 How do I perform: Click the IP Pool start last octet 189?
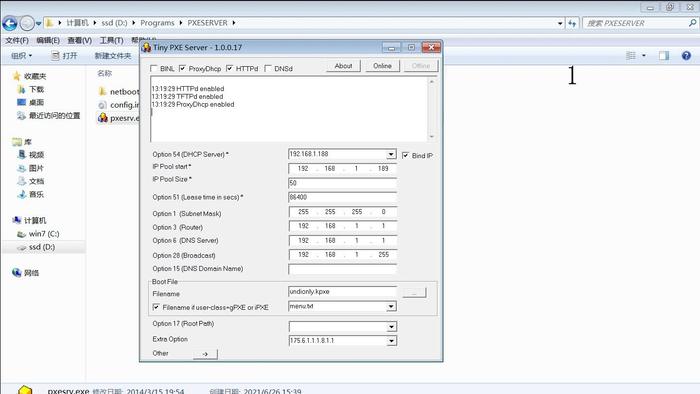[383, 169]
